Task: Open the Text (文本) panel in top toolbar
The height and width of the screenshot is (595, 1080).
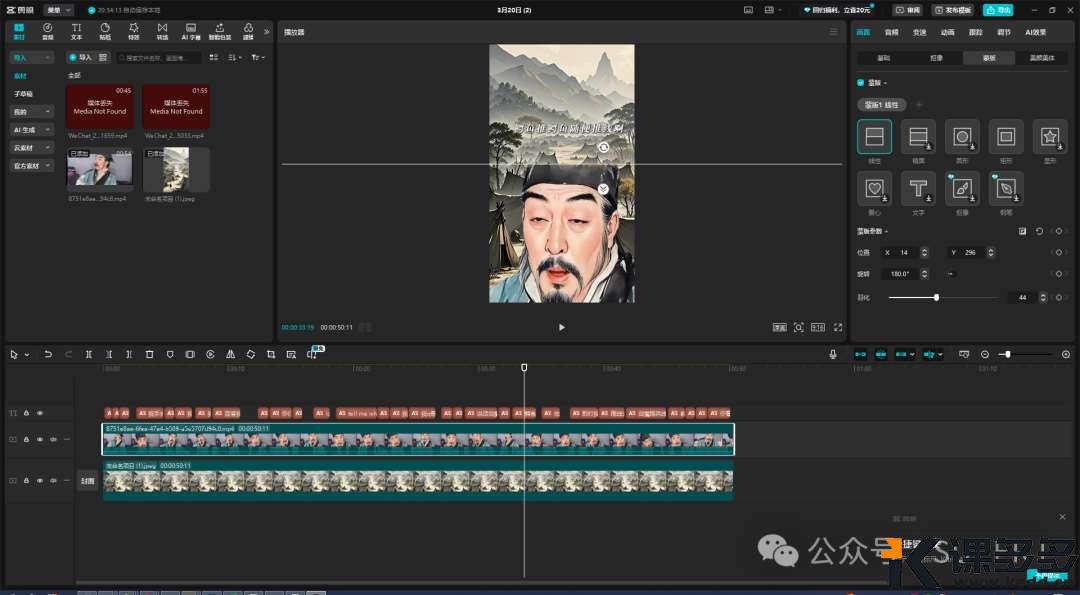Action: (x=77, y=31)
